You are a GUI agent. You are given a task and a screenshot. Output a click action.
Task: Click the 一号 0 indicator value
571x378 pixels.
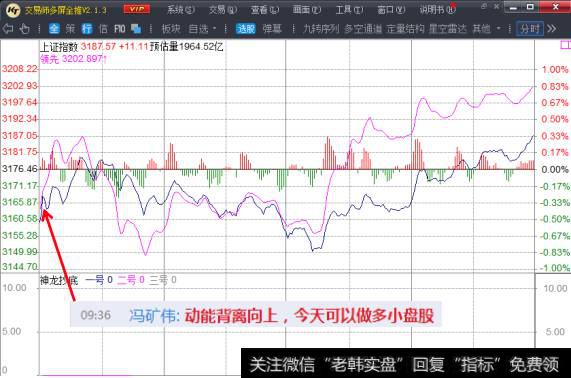click(x=99, y=280)
